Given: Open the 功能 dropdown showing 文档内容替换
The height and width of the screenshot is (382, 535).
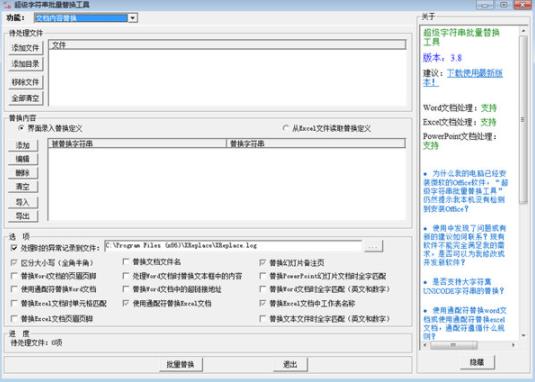Looking at the screenshot, I should click(x=86, y=18).
